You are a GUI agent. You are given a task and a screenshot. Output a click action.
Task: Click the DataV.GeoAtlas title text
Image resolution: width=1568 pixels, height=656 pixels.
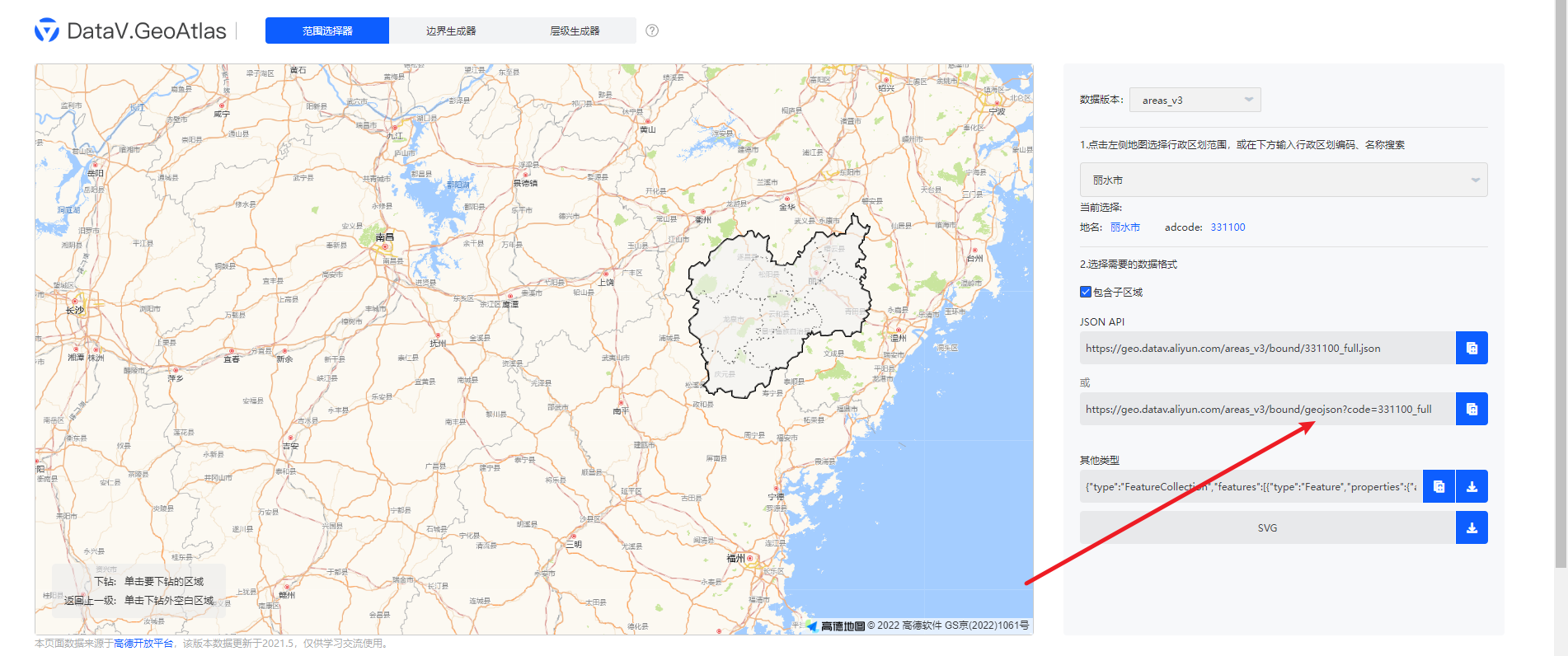click(147, 30)
